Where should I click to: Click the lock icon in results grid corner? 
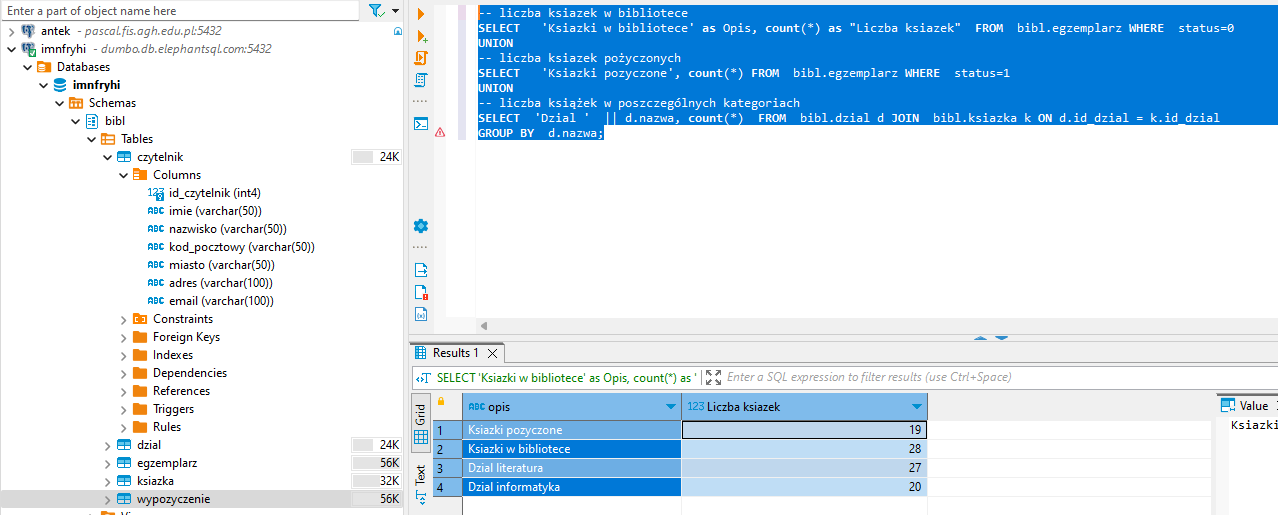point(441,401)
